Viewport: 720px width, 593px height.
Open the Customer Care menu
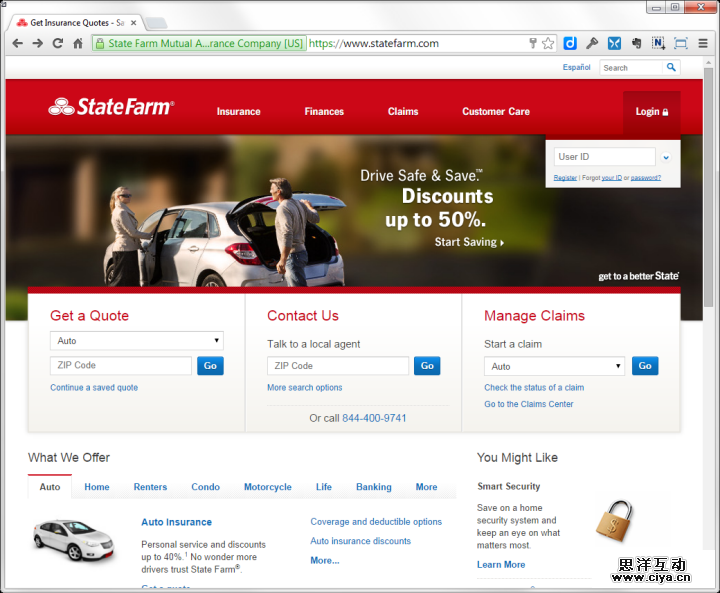click(496, 112)
